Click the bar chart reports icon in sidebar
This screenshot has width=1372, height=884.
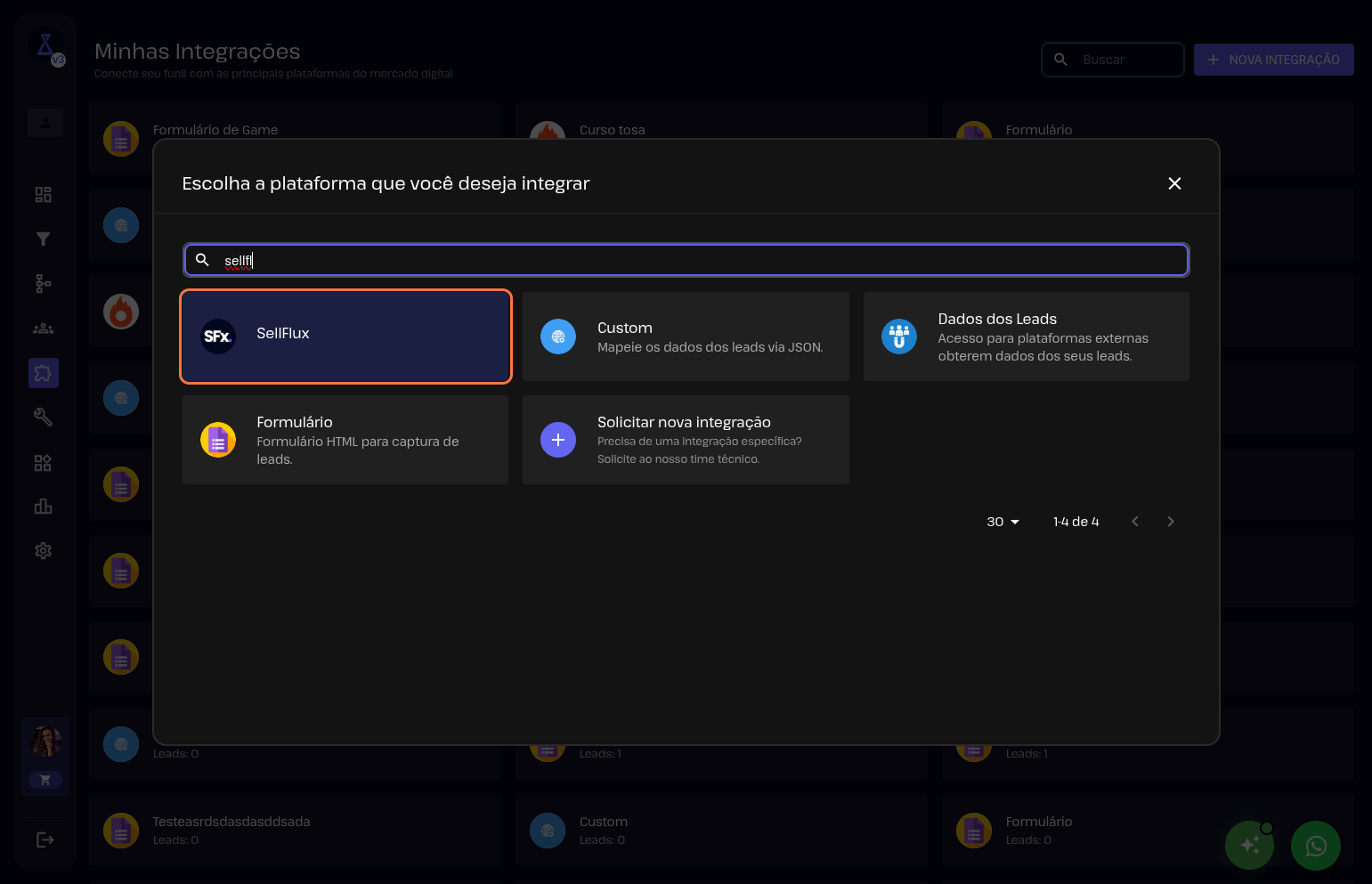pyautogui.click(x=43, y=507)
